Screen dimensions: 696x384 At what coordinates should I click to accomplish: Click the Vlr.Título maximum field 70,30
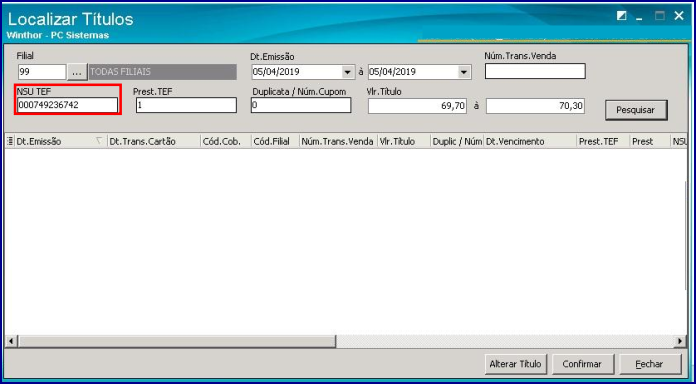535,106
